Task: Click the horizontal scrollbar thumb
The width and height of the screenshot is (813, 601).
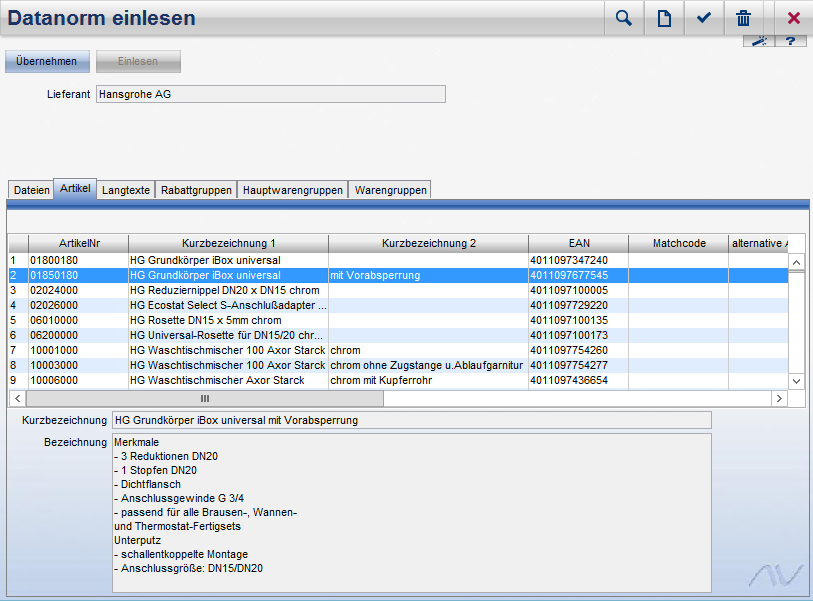Action: [205, 398]
